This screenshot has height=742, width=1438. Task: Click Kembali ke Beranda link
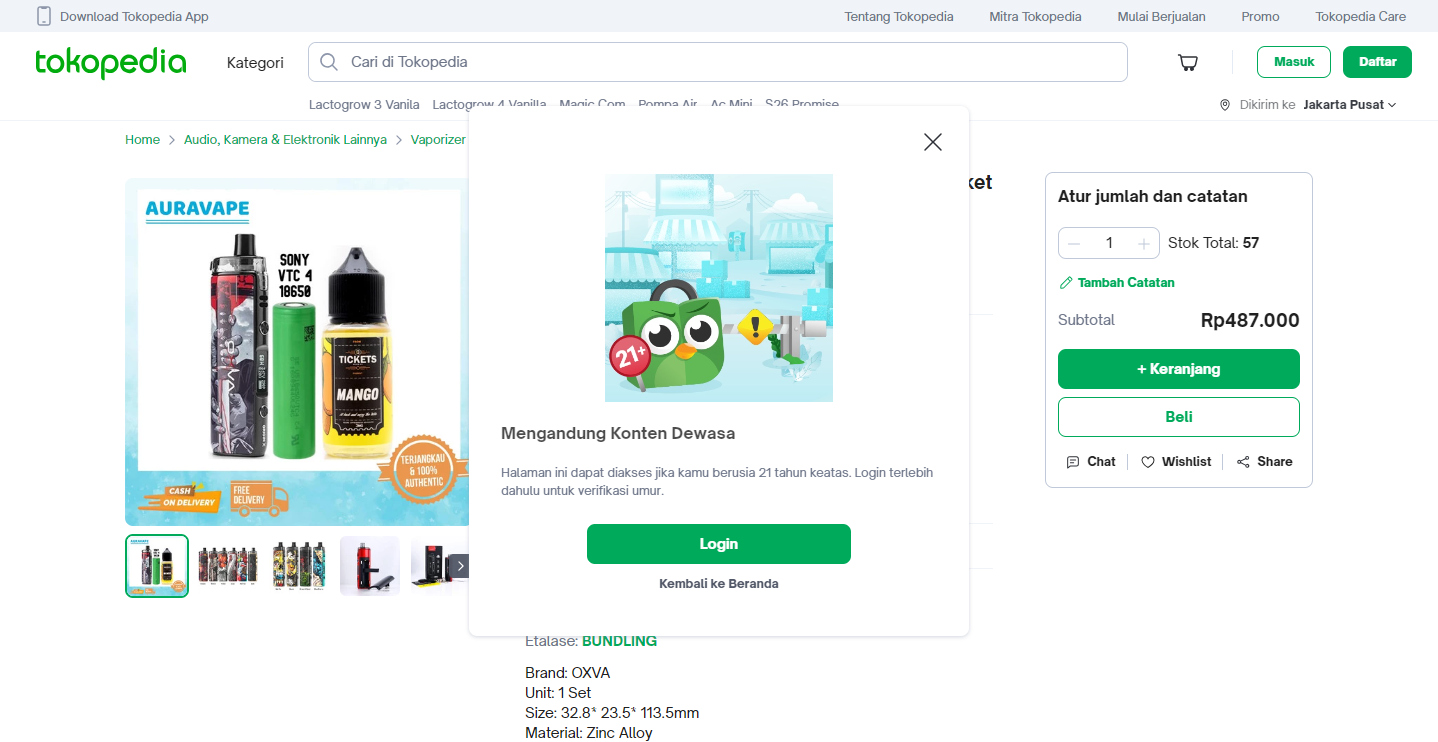[x=718, y=583]
